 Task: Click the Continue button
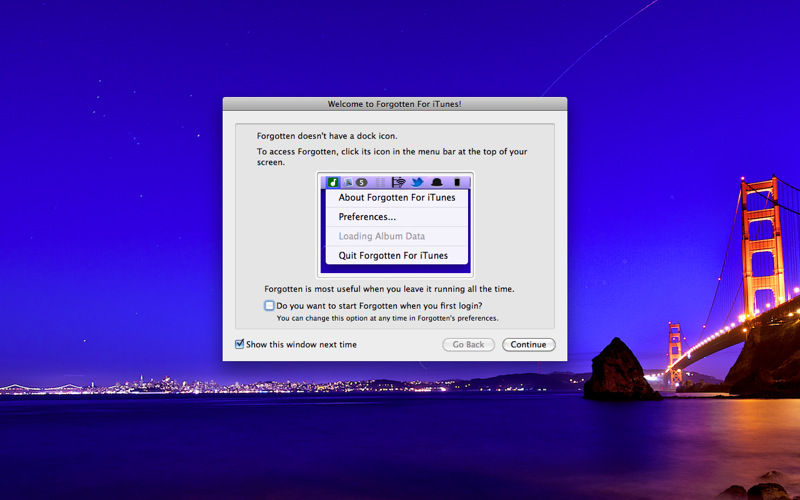pos(529,344)
